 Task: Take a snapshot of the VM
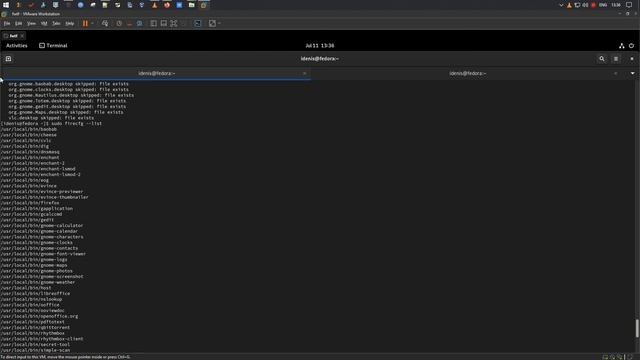(x=119, y=24)
